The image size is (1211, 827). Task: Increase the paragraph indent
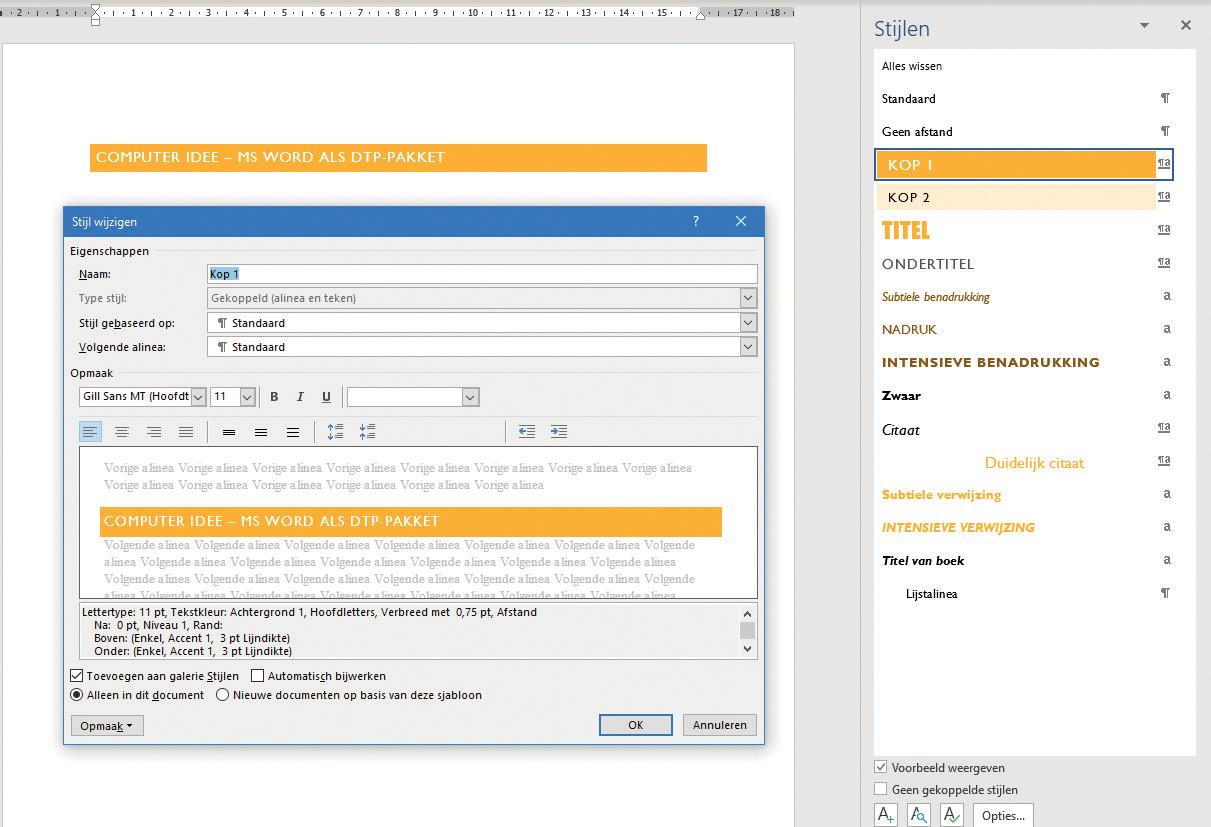click(x=559, y=432)
